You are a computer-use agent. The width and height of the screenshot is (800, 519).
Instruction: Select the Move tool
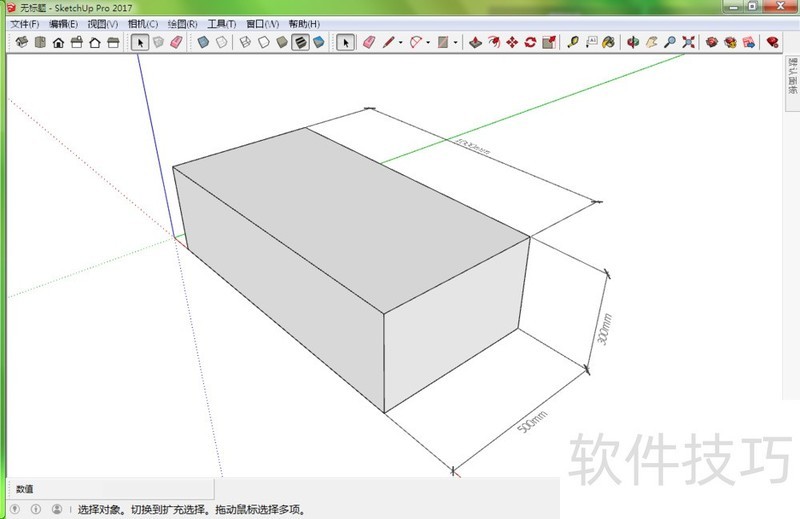point(512,42)
